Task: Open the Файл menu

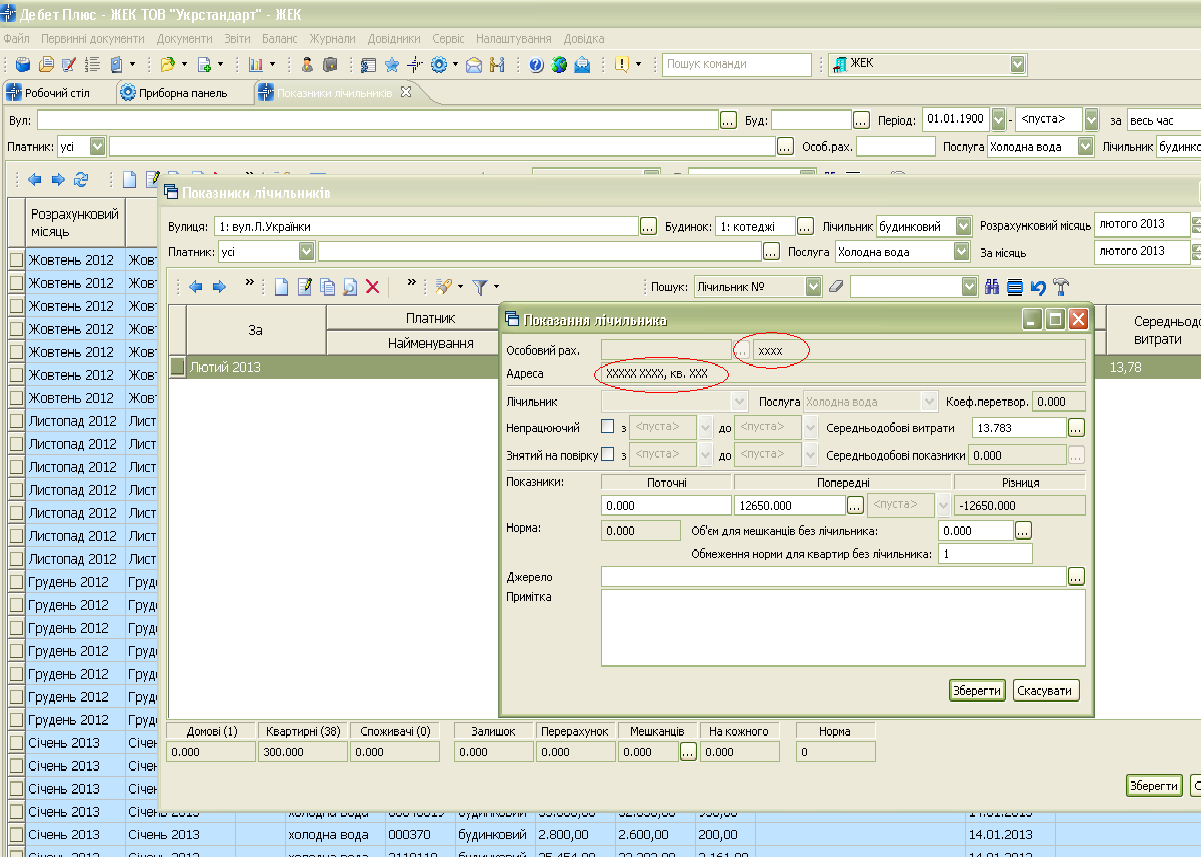Action: click(16, 38)
